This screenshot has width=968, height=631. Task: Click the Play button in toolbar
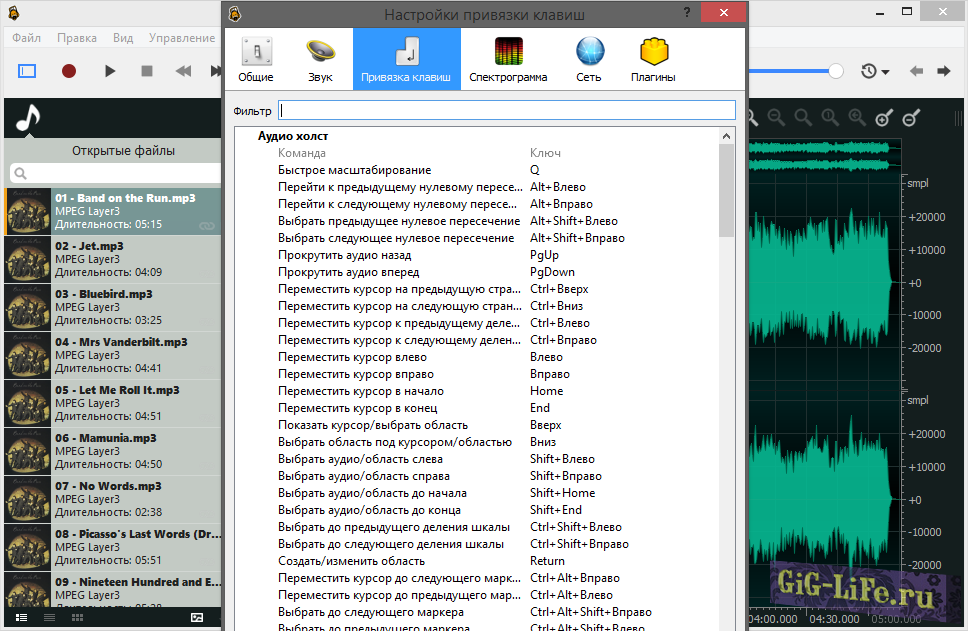pos(110,71)
